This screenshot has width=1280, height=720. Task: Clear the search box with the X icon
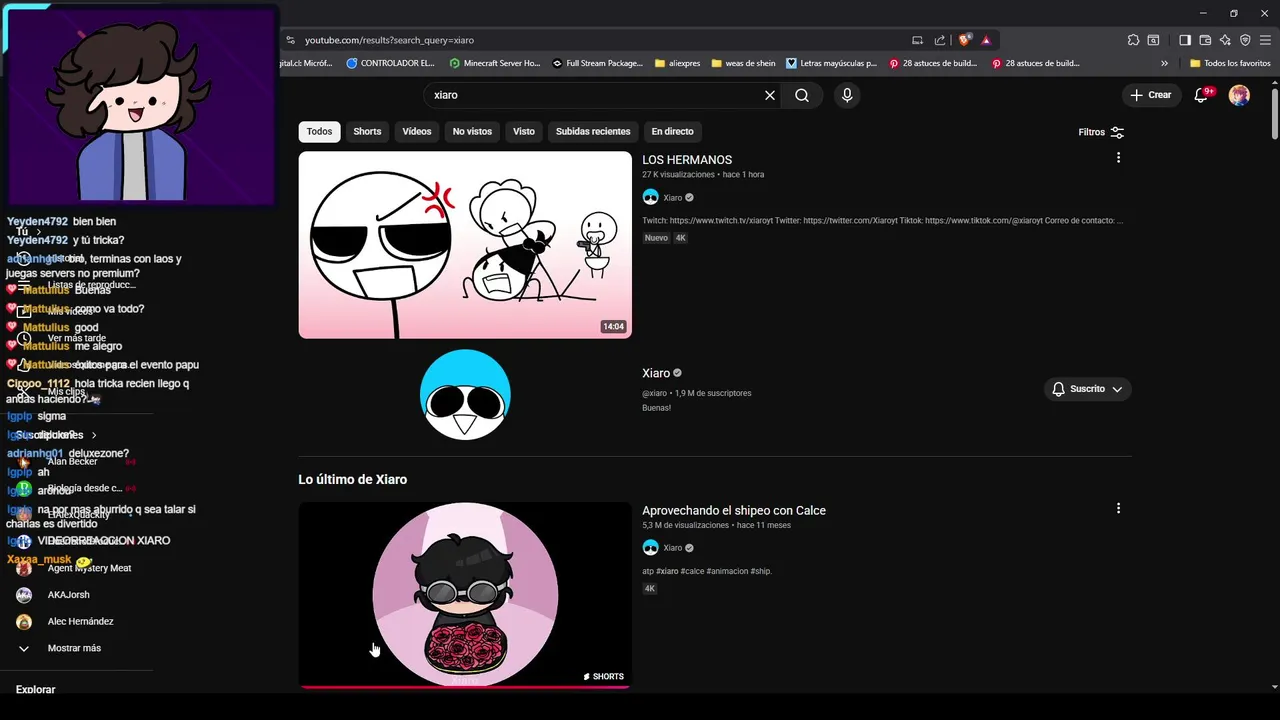[770, 95]
